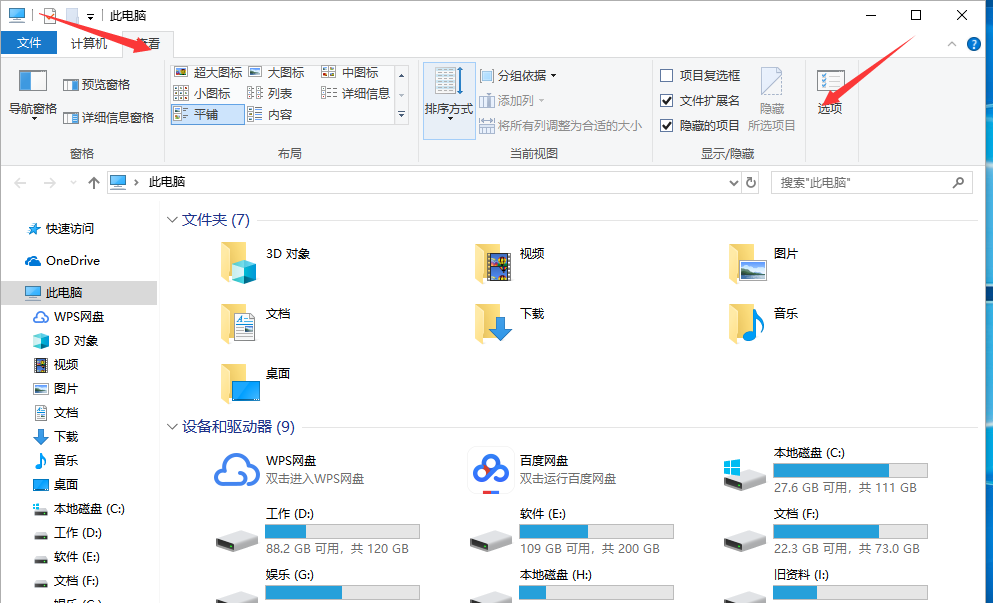
Task: Click inside the 搜索"此电脑" search box
Action: coord(865,182)
